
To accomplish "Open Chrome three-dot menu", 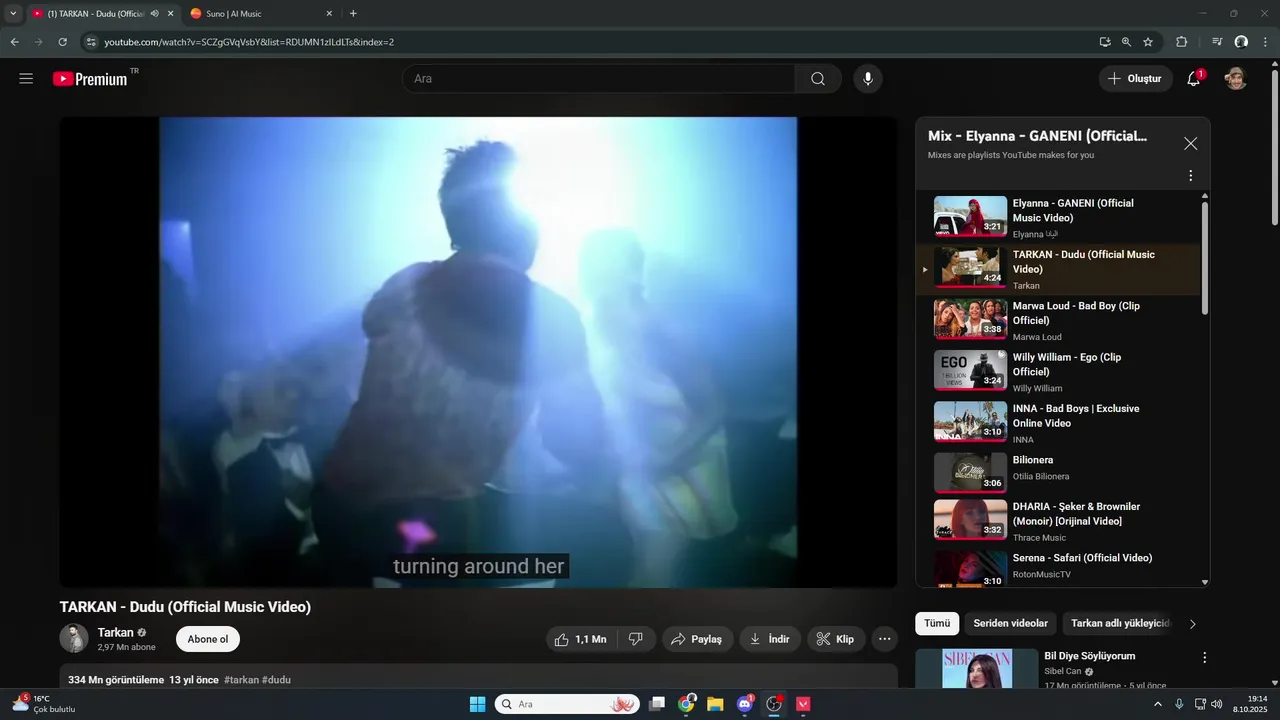I will click(x=1265, y=42).
